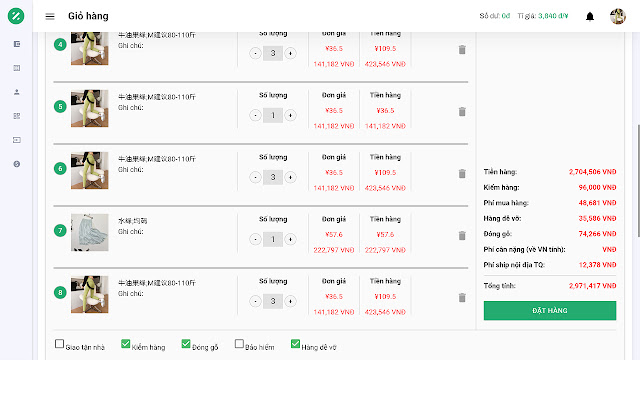Image resolution: width=640 pixels, height=400 pixels.
Task: Click the sidebar round help icon
Action: (17, 164)
